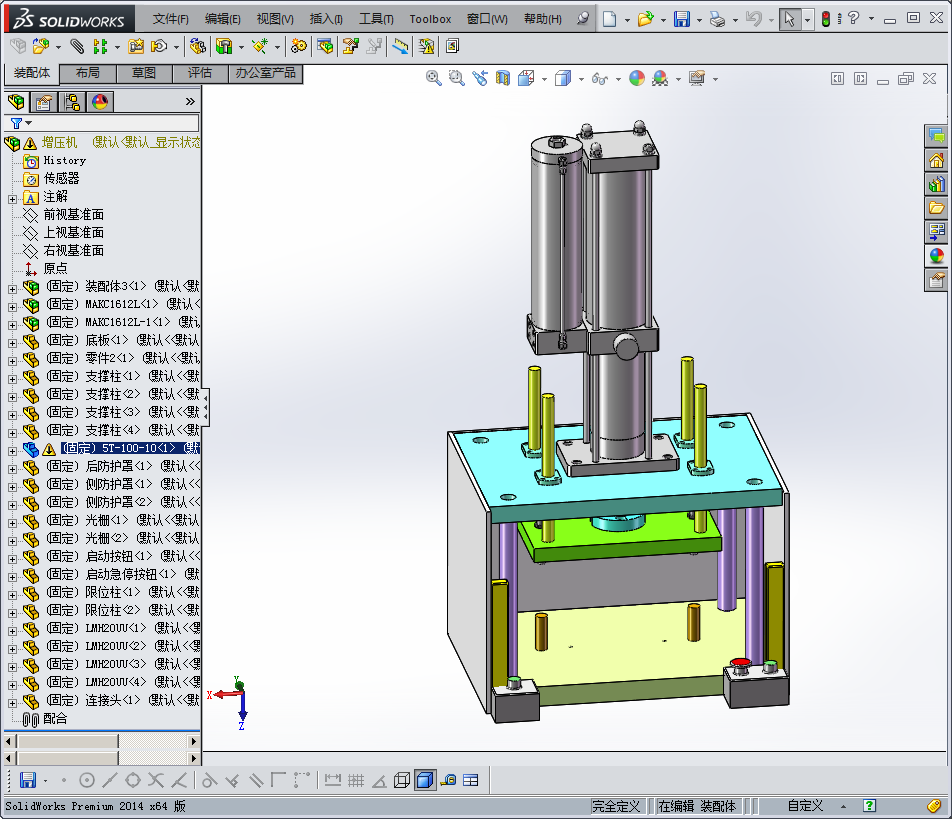
Task: Toggle the Shaded With Edges display button
Action: coord(425,780)
